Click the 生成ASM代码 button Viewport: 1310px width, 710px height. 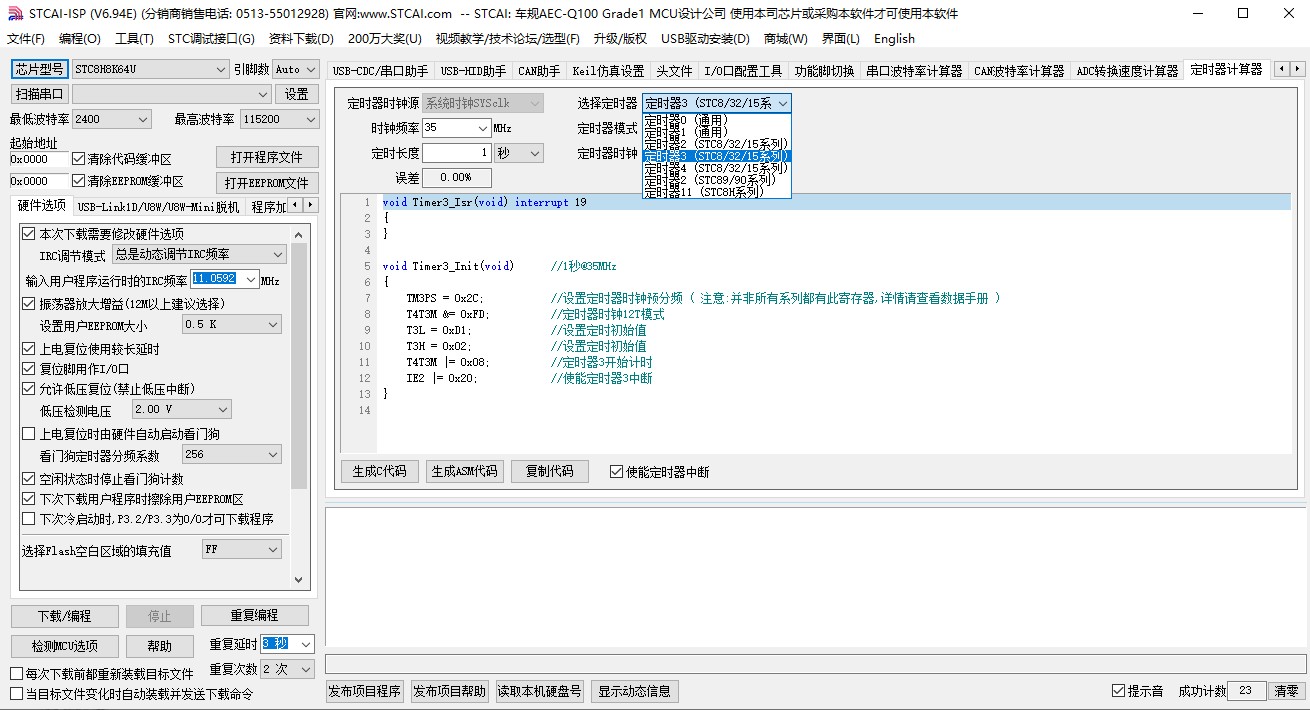pos(463,471)
